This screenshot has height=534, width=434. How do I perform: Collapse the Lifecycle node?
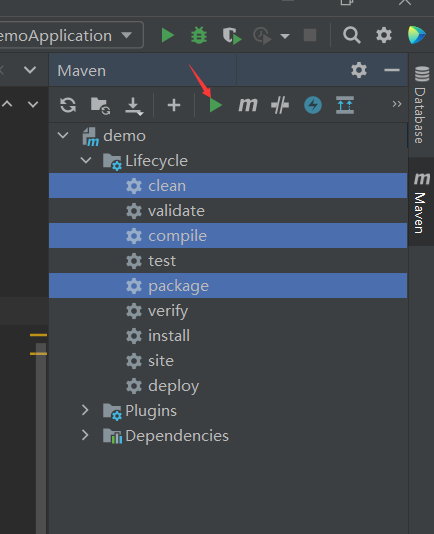86,160
